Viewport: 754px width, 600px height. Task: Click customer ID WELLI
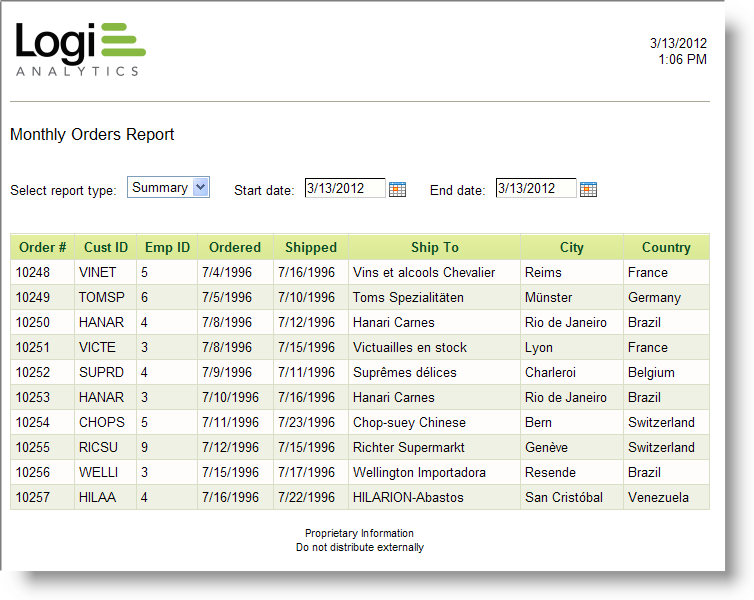pyautogui.click(x=98, y=472)
